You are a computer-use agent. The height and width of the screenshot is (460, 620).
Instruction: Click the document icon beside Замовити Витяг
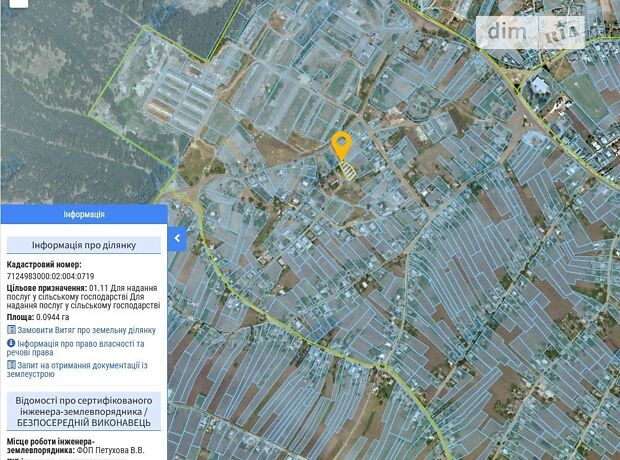[x=11, y=329]
